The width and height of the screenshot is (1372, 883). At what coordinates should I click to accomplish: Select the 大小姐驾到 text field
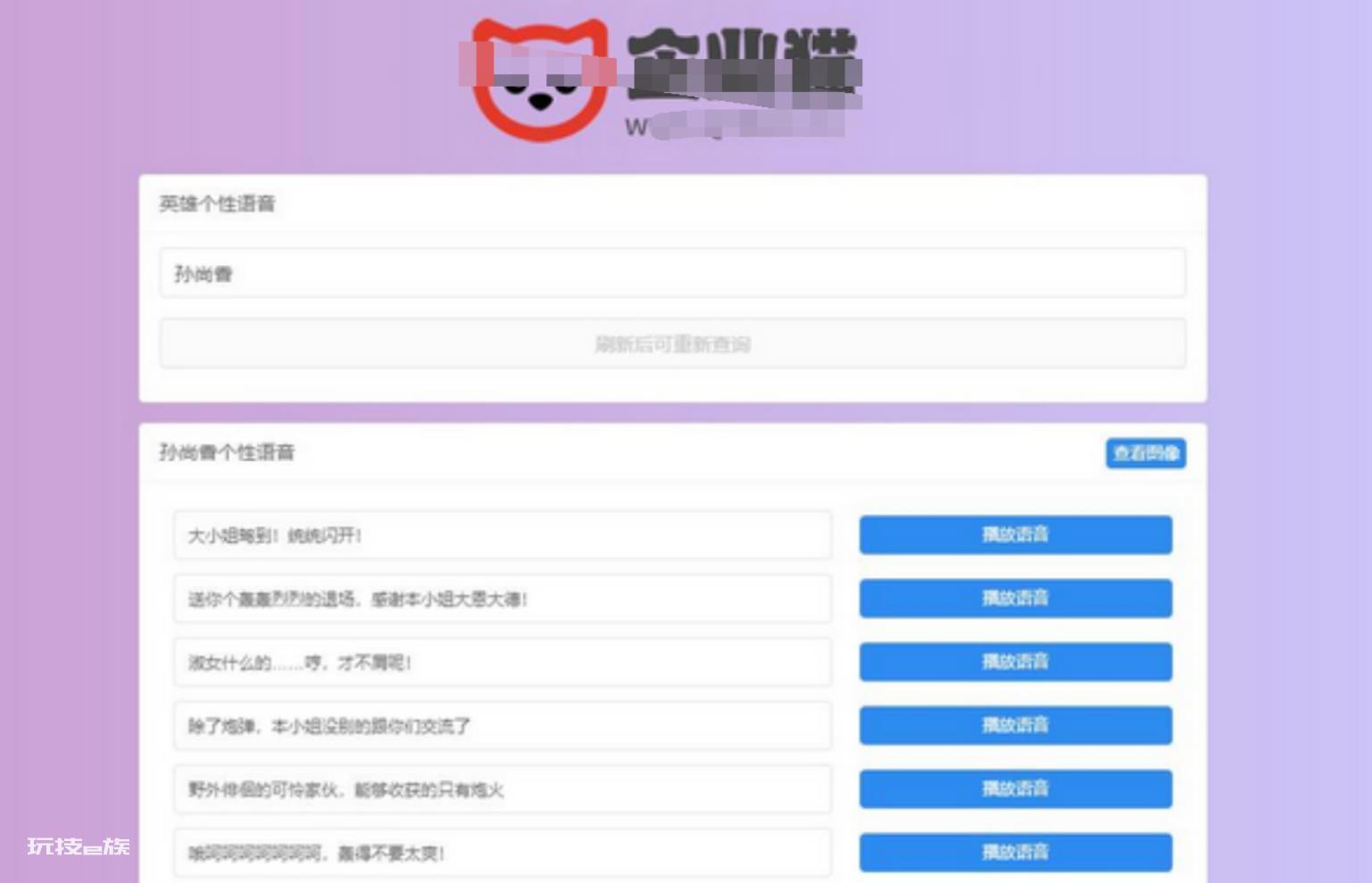(502, 536)
